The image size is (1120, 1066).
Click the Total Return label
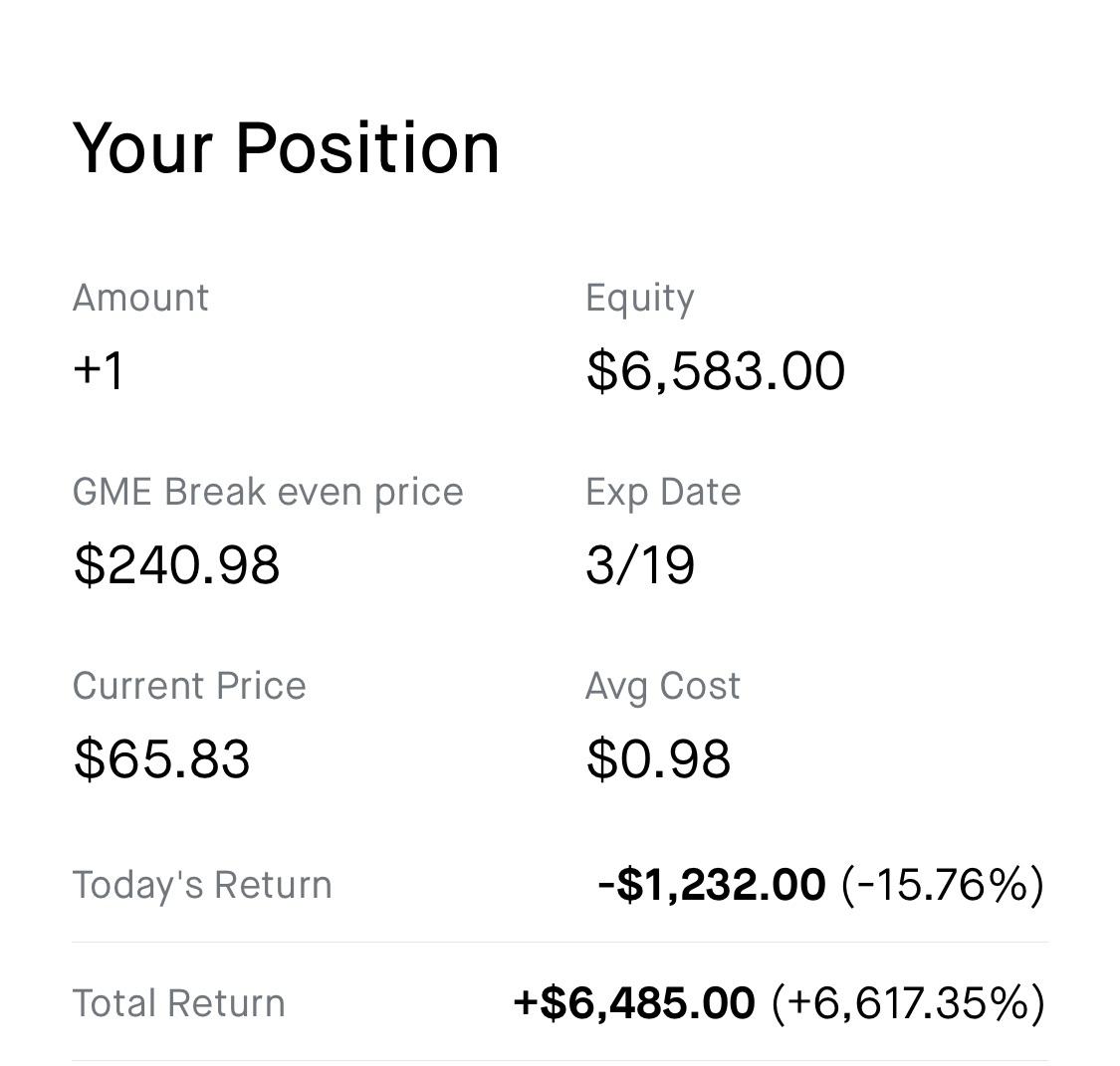(178, 1003)
